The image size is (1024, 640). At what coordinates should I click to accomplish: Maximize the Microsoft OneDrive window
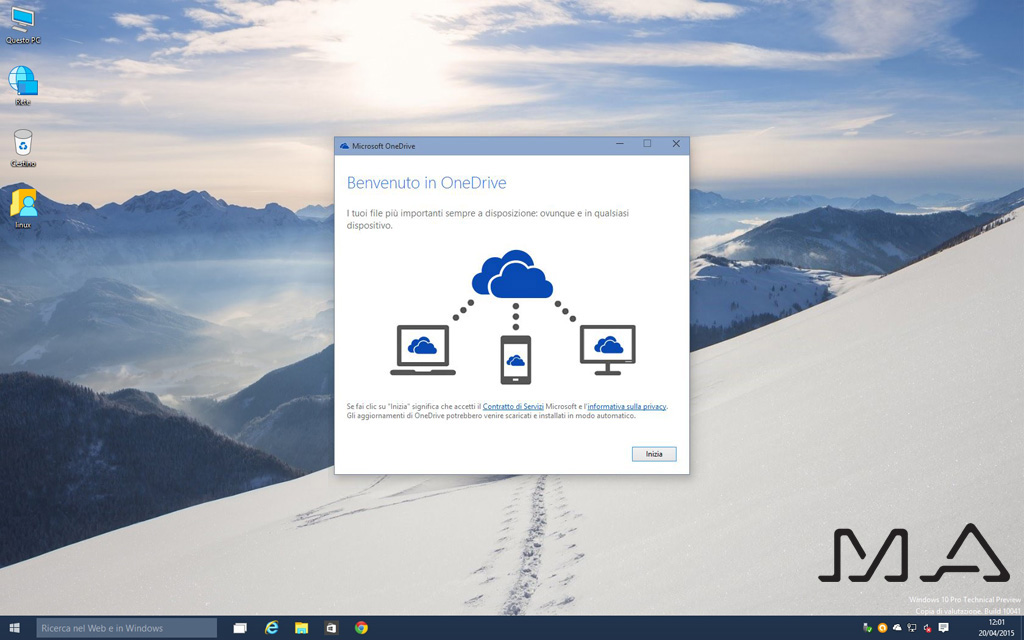(647, 144)
